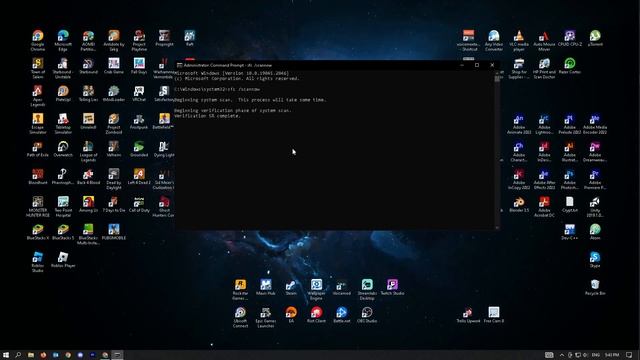Select the Project Zomboid desktop icon
The image size is (640, 360).
tap(113, 123)
